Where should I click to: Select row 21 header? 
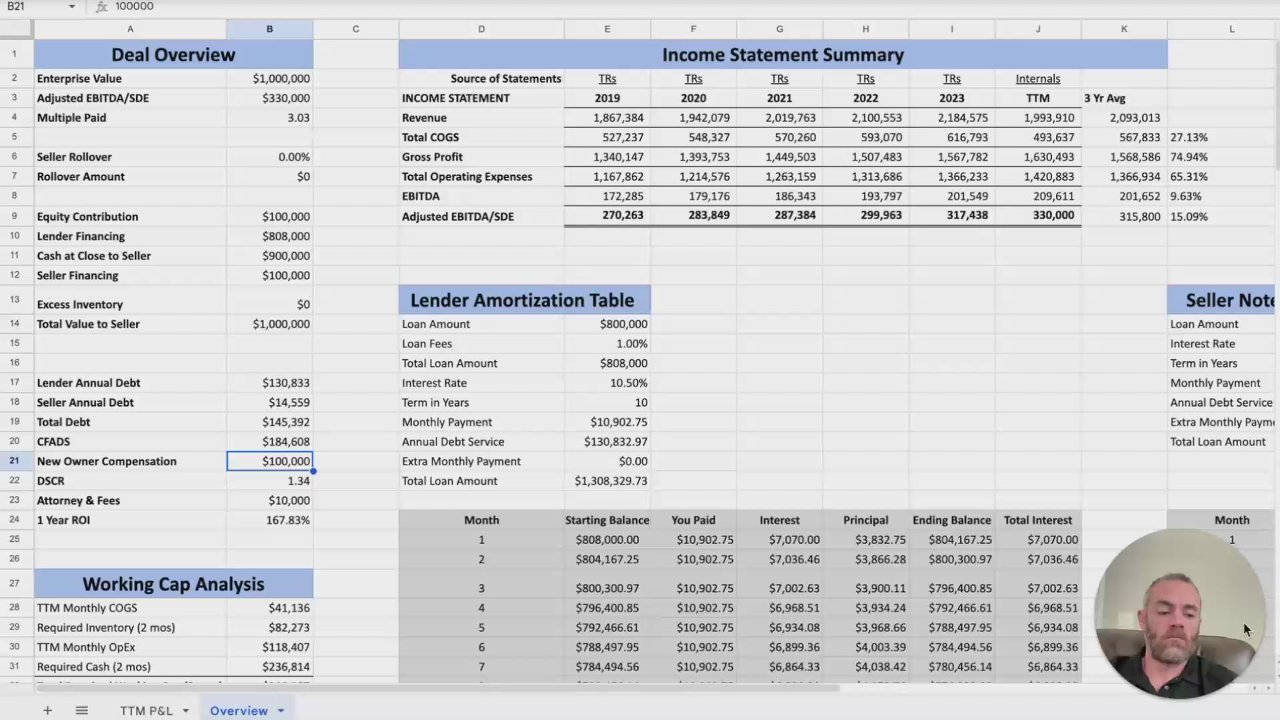coord(15,461)
